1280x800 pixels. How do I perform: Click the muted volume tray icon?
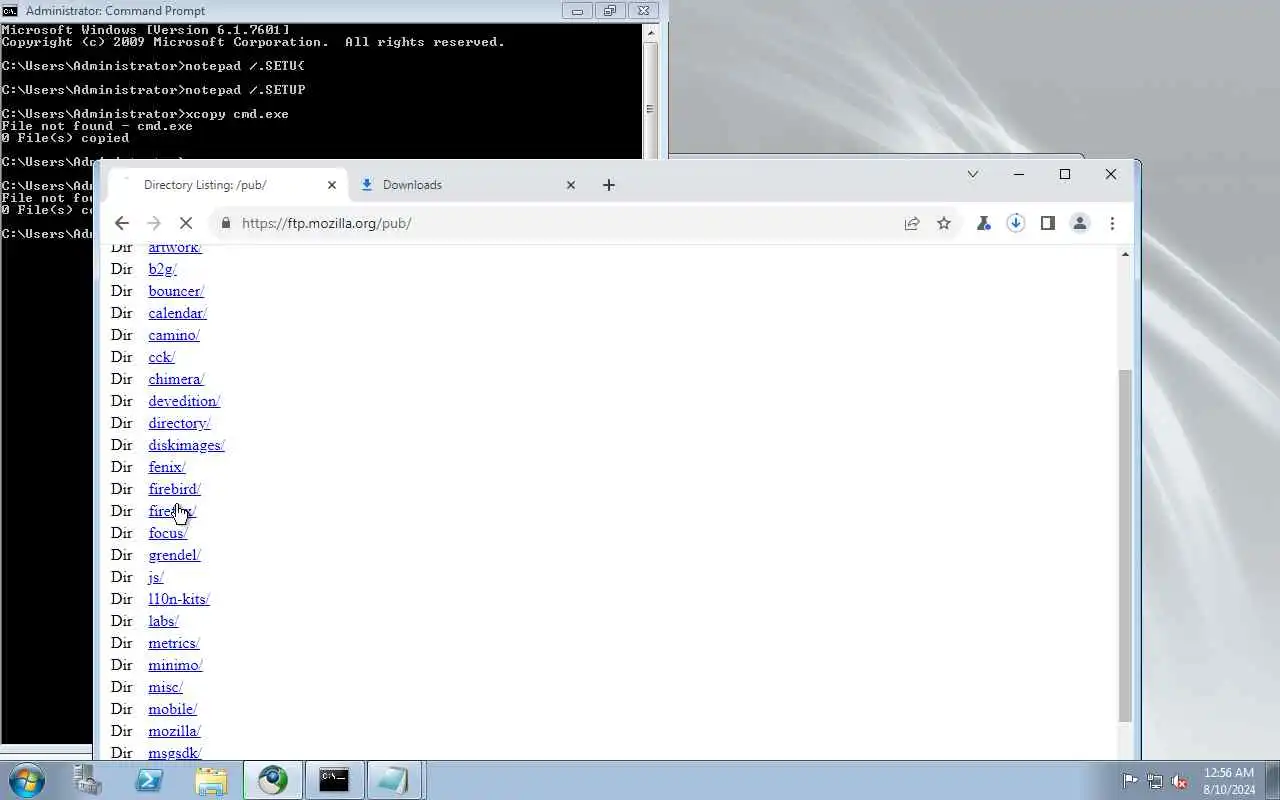pos(1180,781)
